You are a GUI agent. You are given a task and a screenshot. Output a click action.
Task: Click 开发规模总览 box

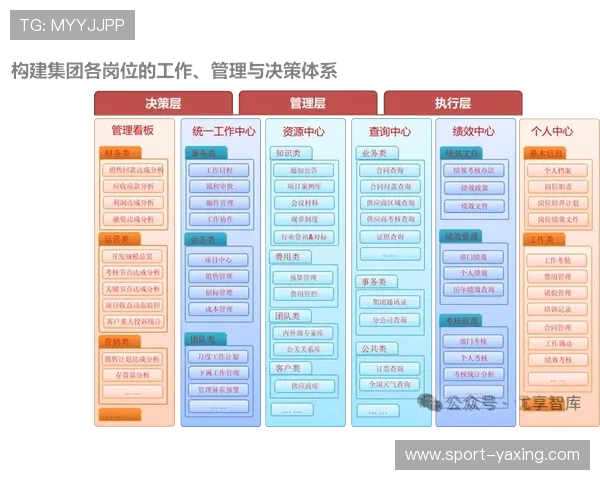coord(132,256)
